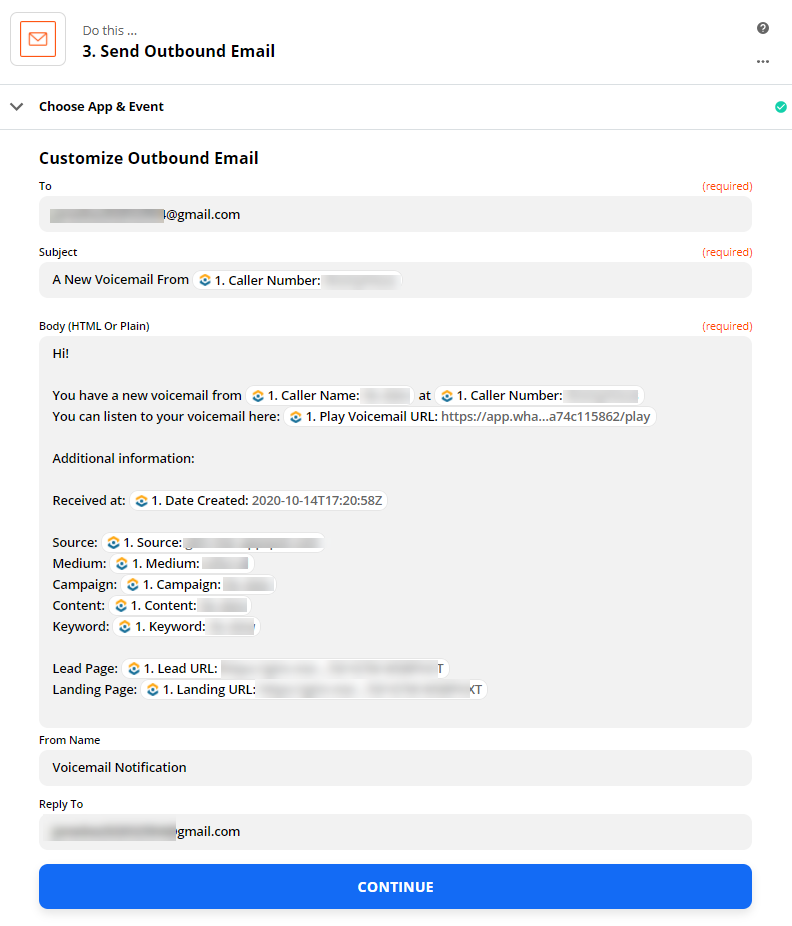Screen dimensions: 792x926
Task: Click the orange email app icon
Action: click(x=38, y=39)
